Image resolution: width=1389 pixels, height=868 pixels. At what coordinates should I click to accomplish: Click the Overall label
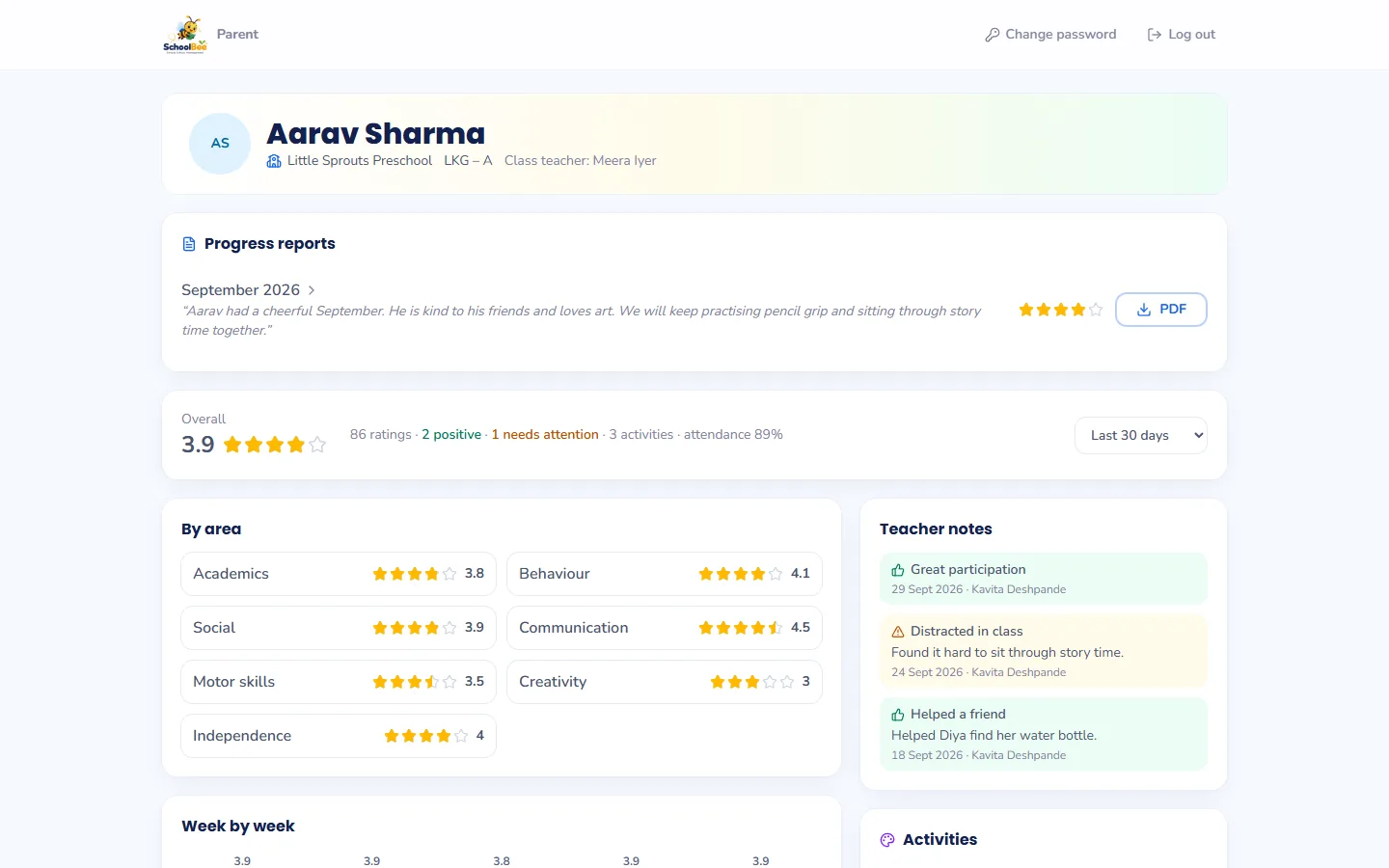pyautogui.click(x=204, y=420)
